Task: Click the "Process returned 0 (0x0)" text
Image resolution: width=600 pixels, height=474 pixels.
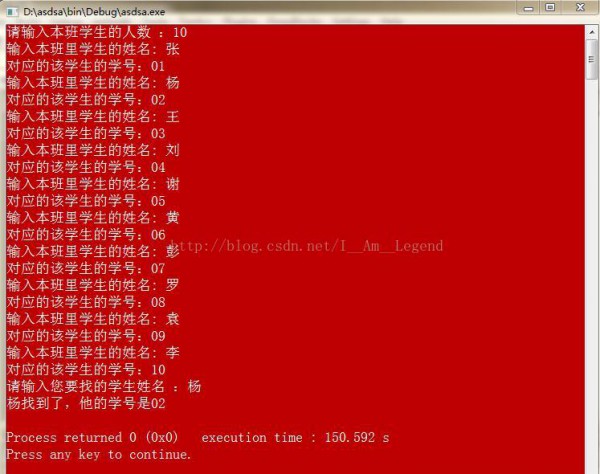Action: click(92, 437)
